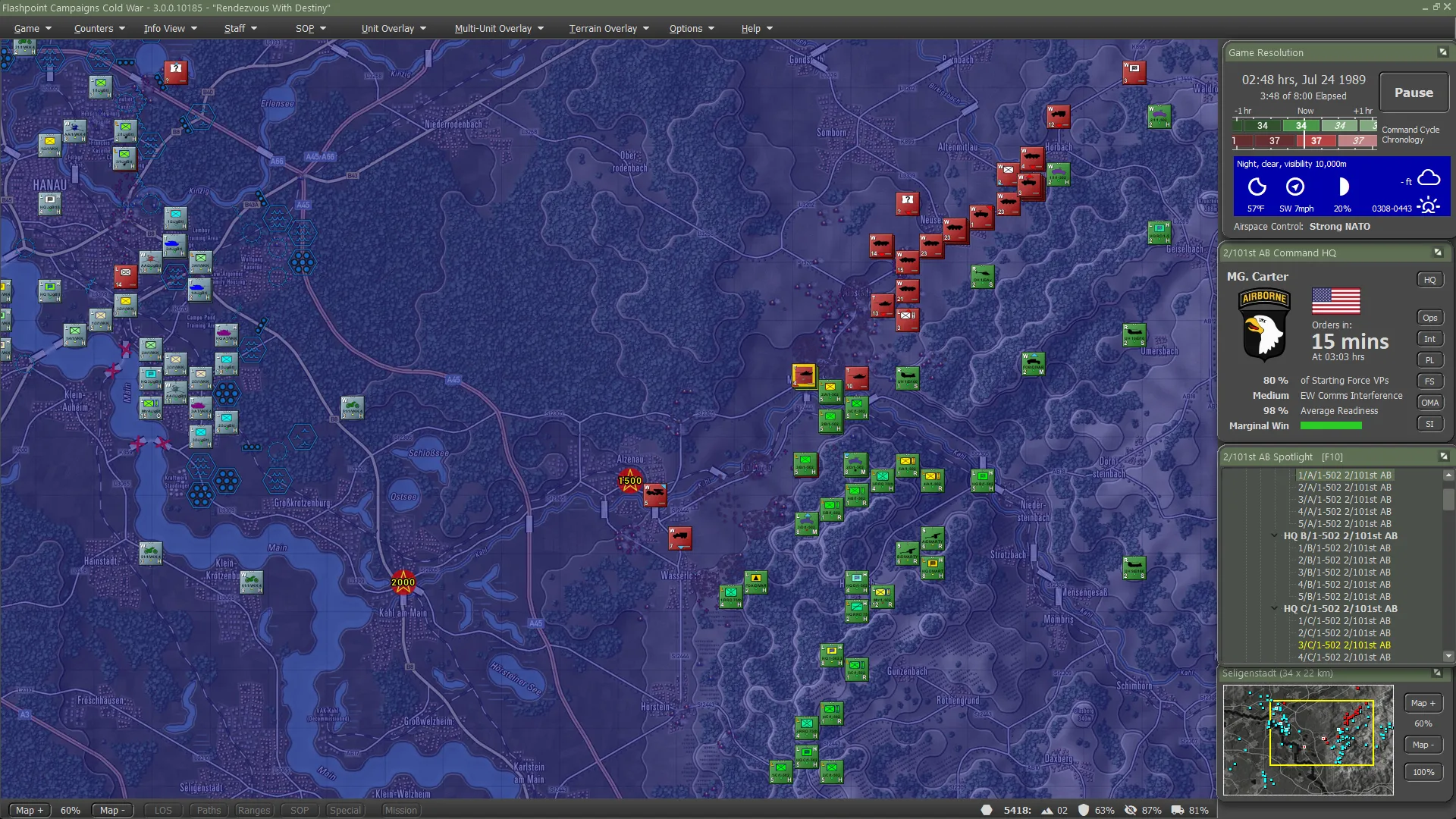Toggle the Paths display button
Viewport: 1456px width, 819px height.
[x=209, y=810]
